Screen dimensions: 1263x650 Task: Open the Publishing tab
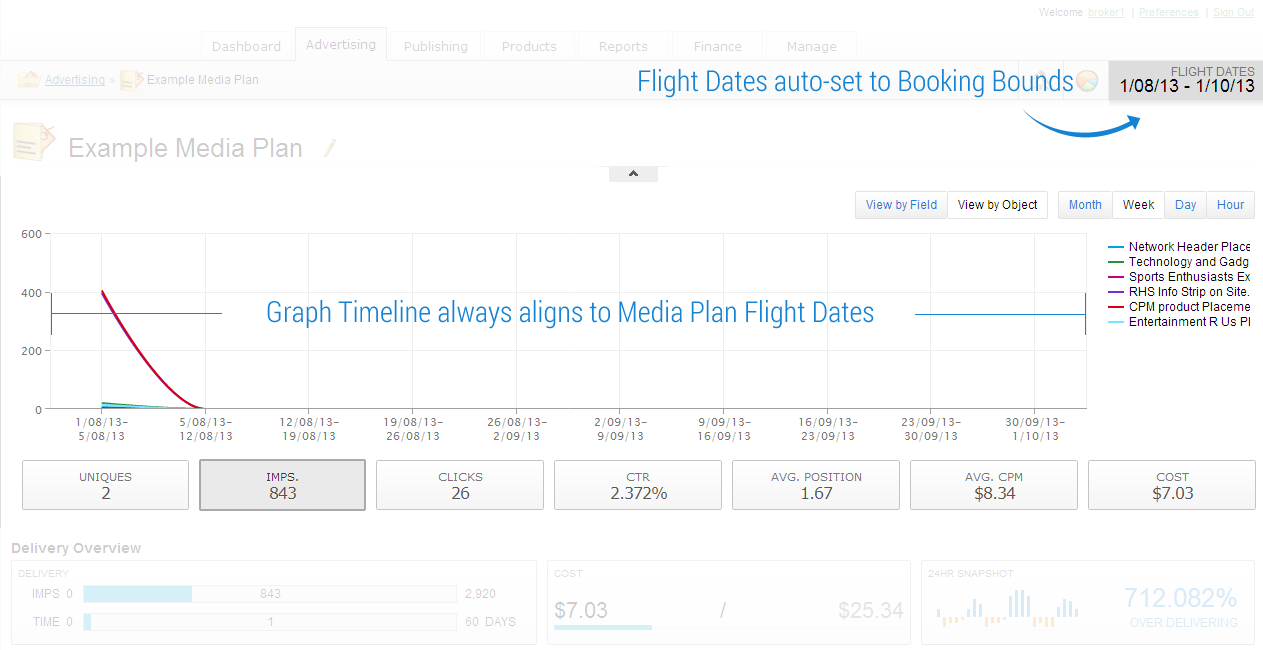[x=436, y=46]
